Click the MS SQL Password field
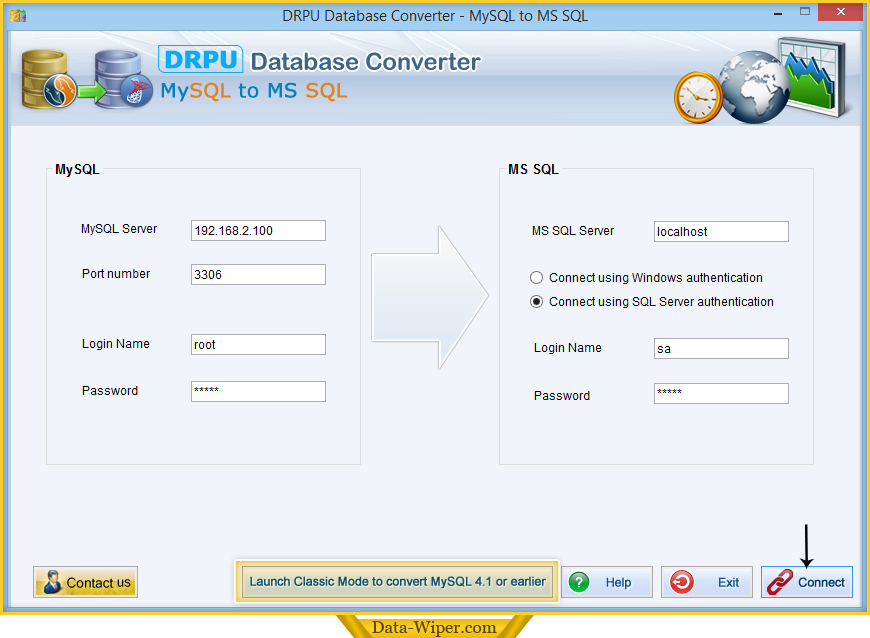The image size is (870, 638). (721, 393)
